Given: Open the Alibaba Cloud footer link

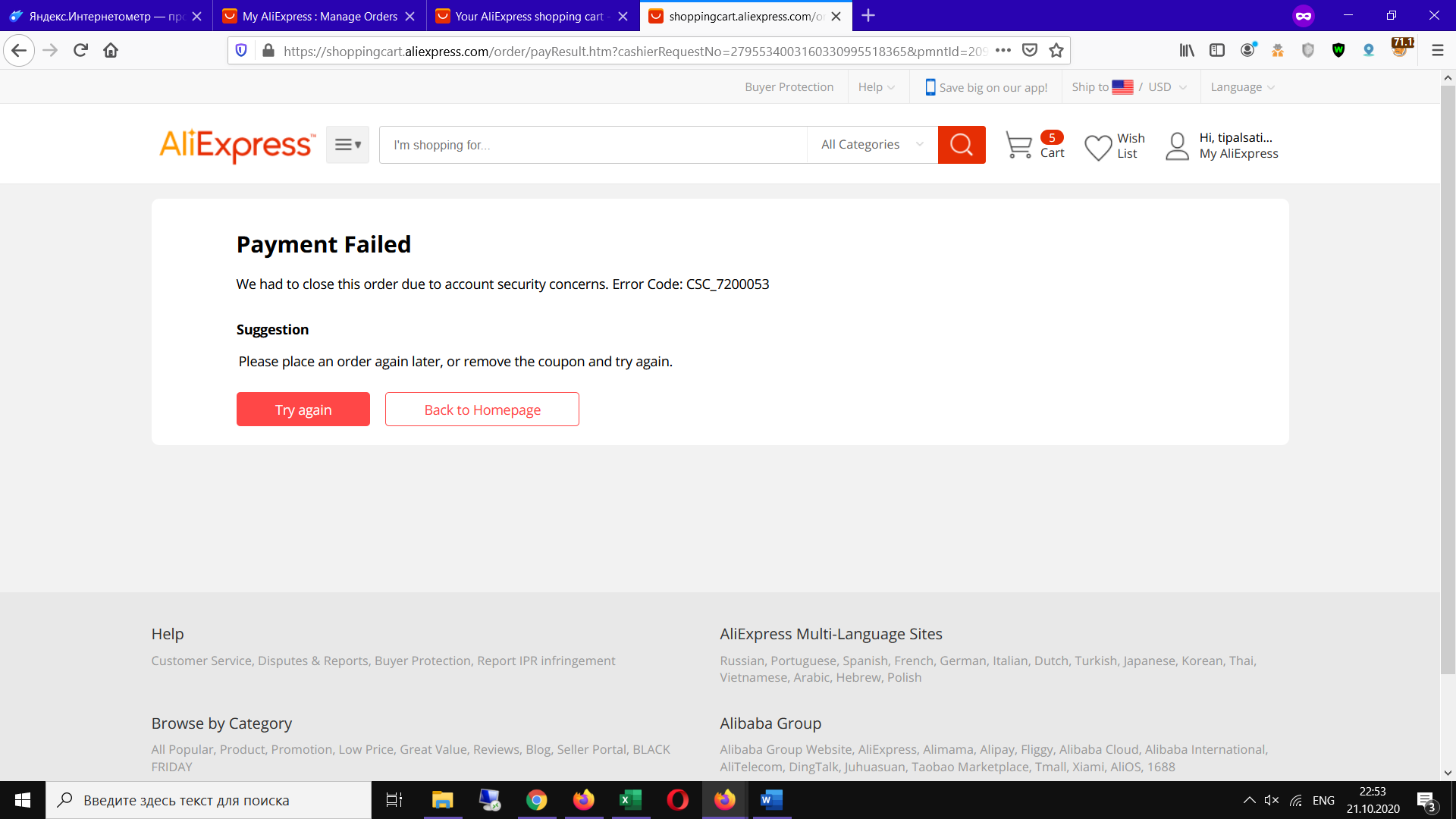Looking at the screenshot, I should tap(1099, 749).
